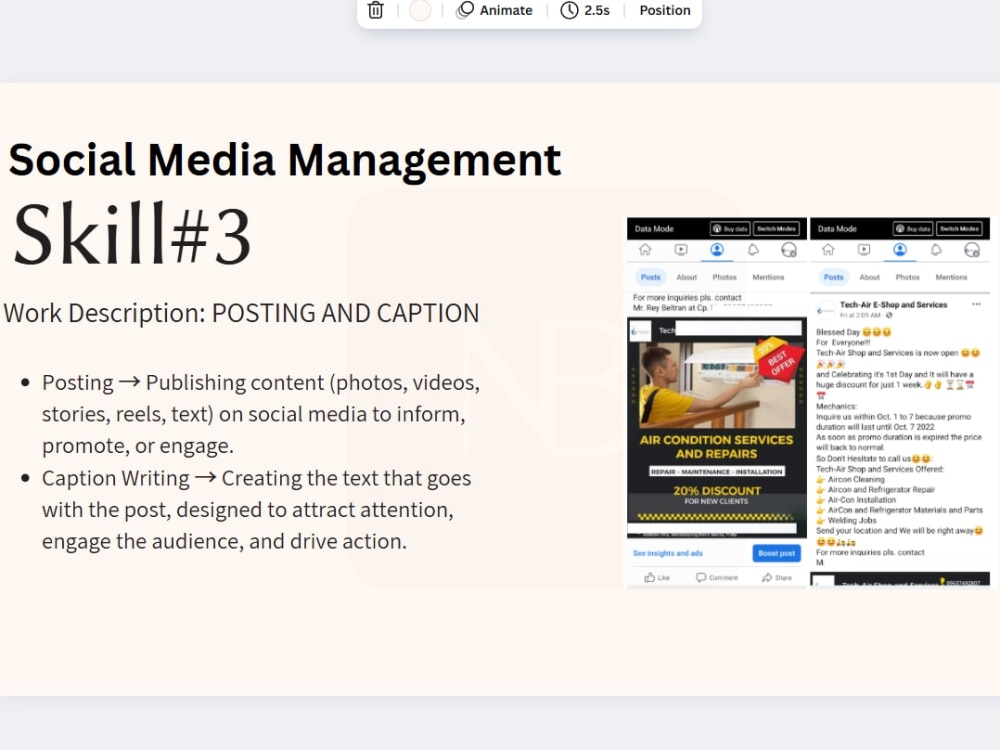Open the Animate panel
This screenshot has width=1000, height=750.
click(495, 10)
